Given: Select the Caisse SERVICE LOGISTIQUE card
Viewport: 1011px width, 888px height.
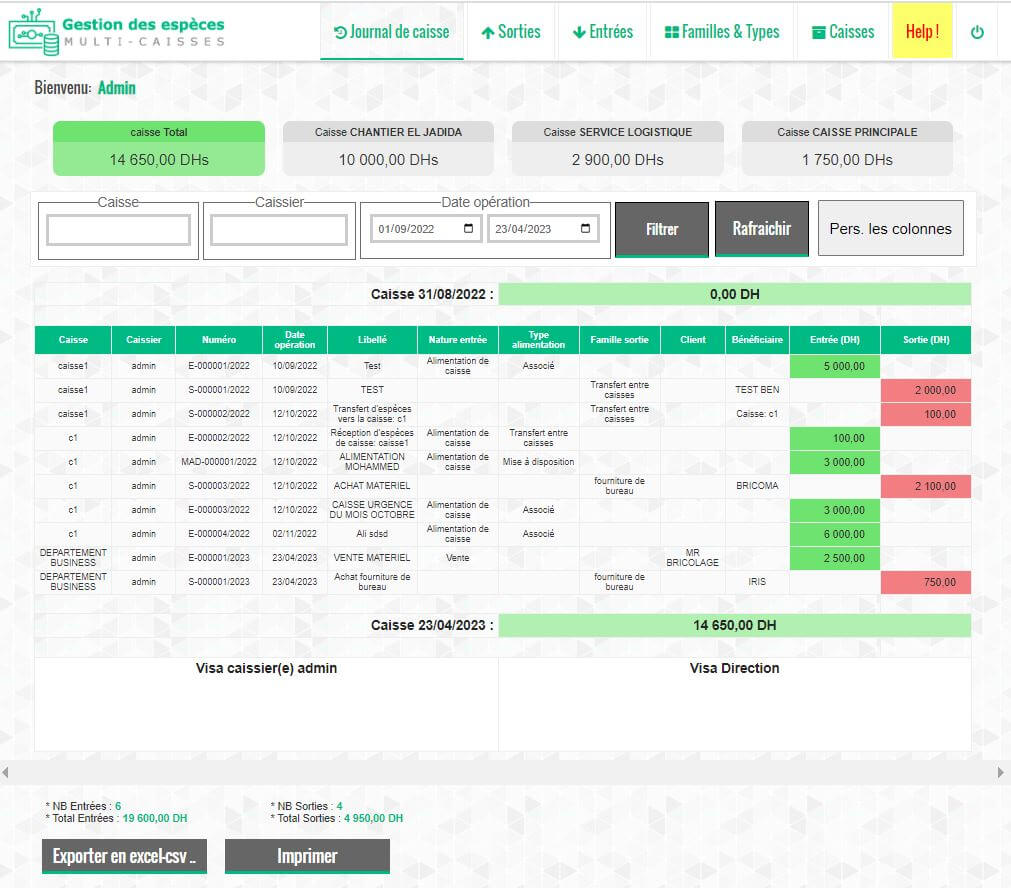Looking at the screenshot, I should pyautogui.click(x=617, y=147).
